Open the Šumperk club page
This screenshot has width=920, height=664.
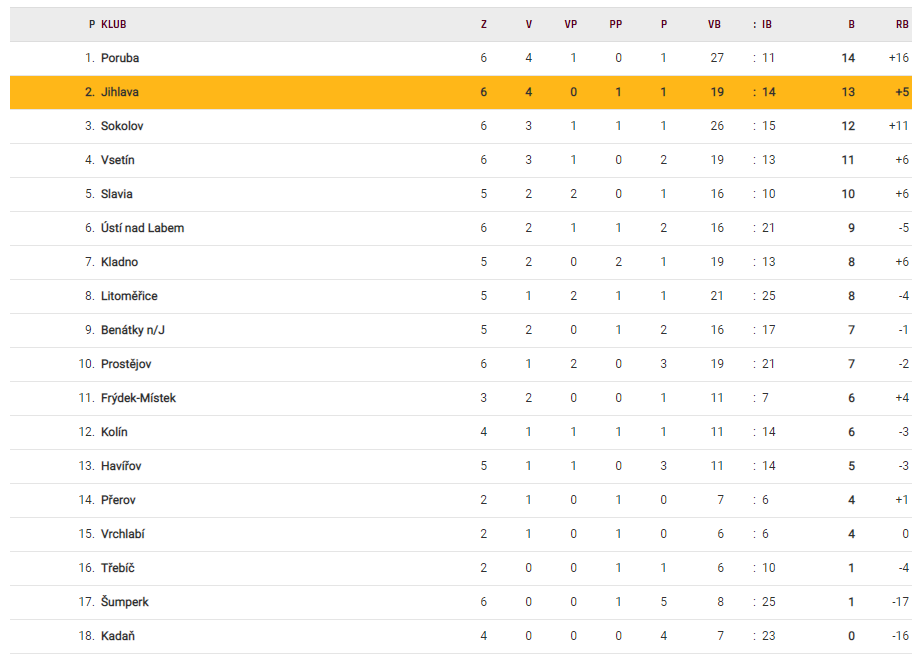pos(123,602)
